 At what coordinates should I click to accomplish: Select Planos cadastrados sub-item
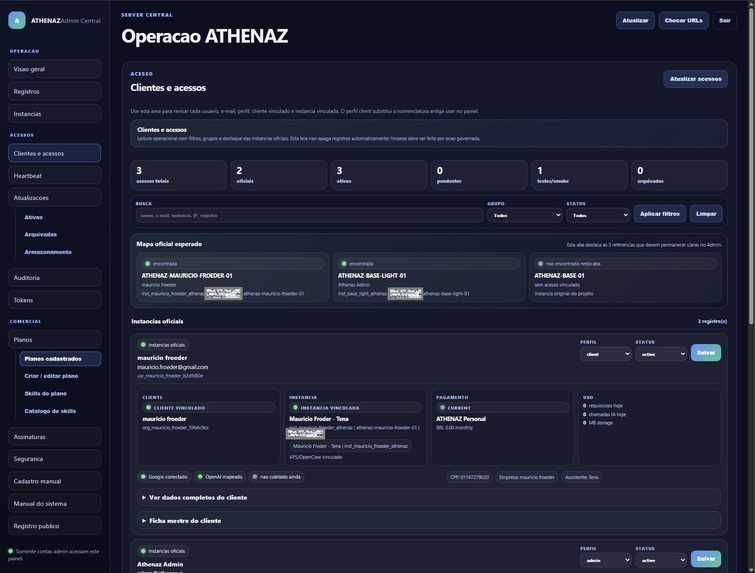(x=60, y=359)
